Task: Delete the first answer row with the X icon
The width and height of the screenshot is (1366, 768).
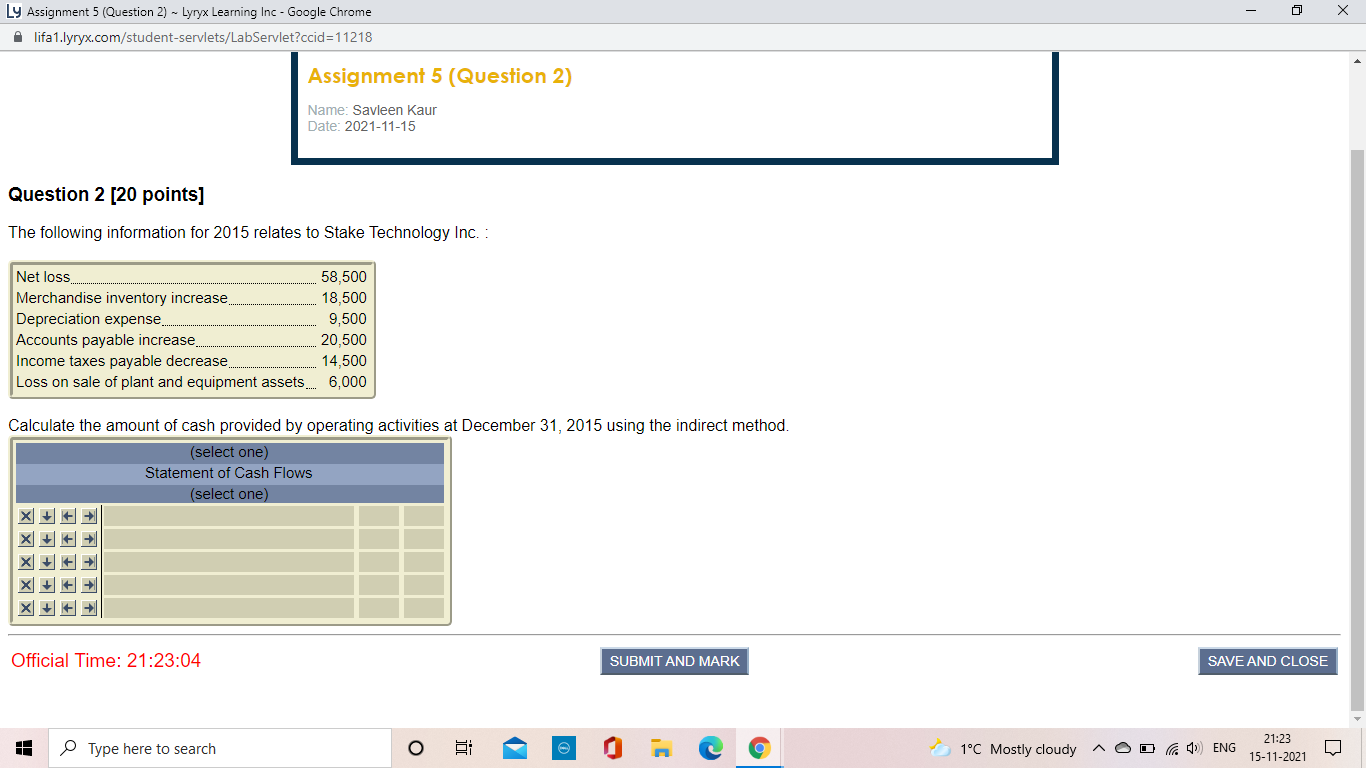Action: (26, 516)
